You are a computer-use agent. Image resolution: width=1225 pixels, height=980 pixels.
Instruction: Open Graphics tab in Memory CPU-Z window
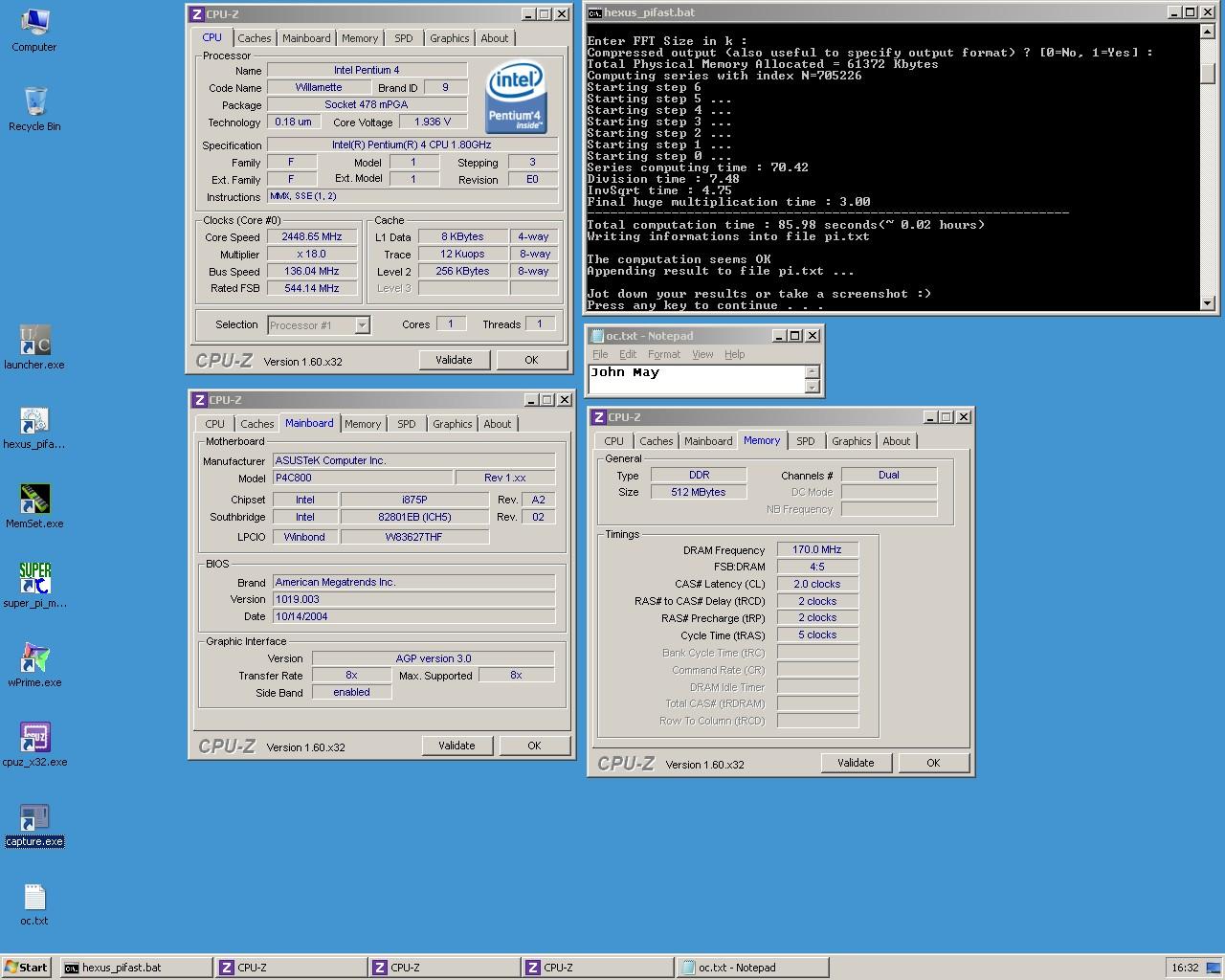pyautogui.click(x=851, y=441)
